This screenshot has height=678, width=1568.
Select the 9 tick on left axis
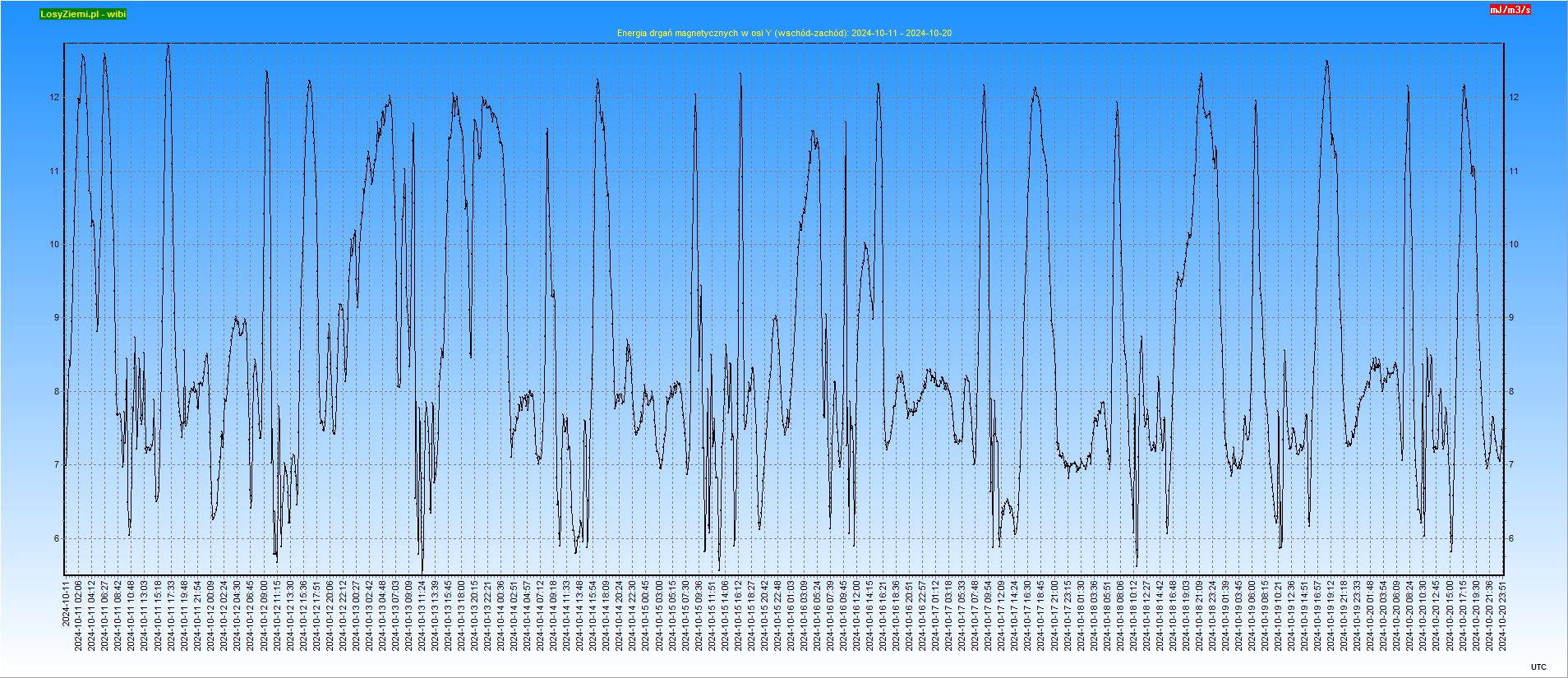[x=57, y=318]
